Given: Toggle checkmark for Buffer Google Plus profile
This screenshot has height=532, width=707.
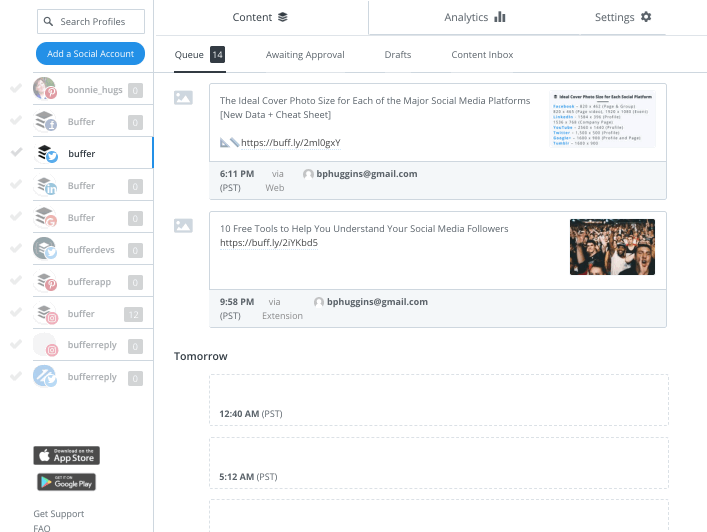Looking at the screenshot, I should (16, 216).
